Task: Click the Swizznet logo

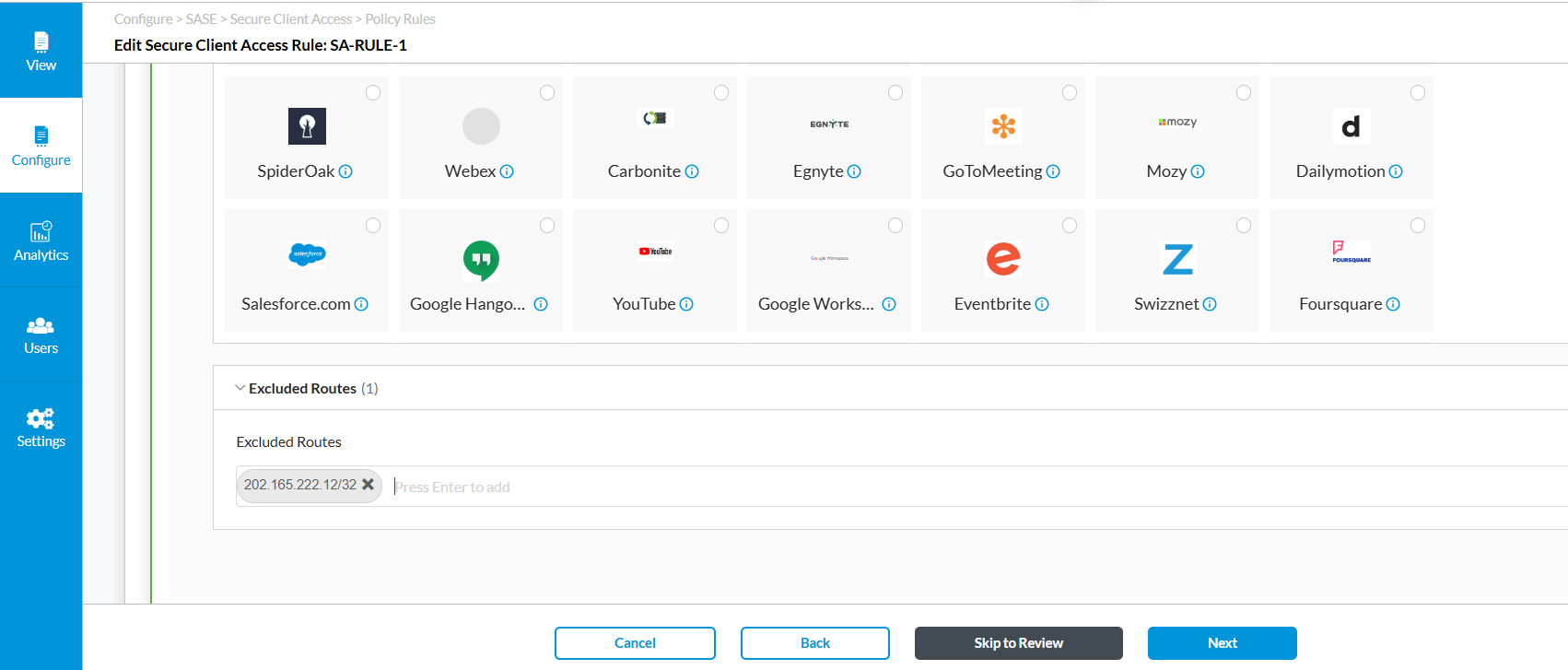Action: pos(1177,259)
